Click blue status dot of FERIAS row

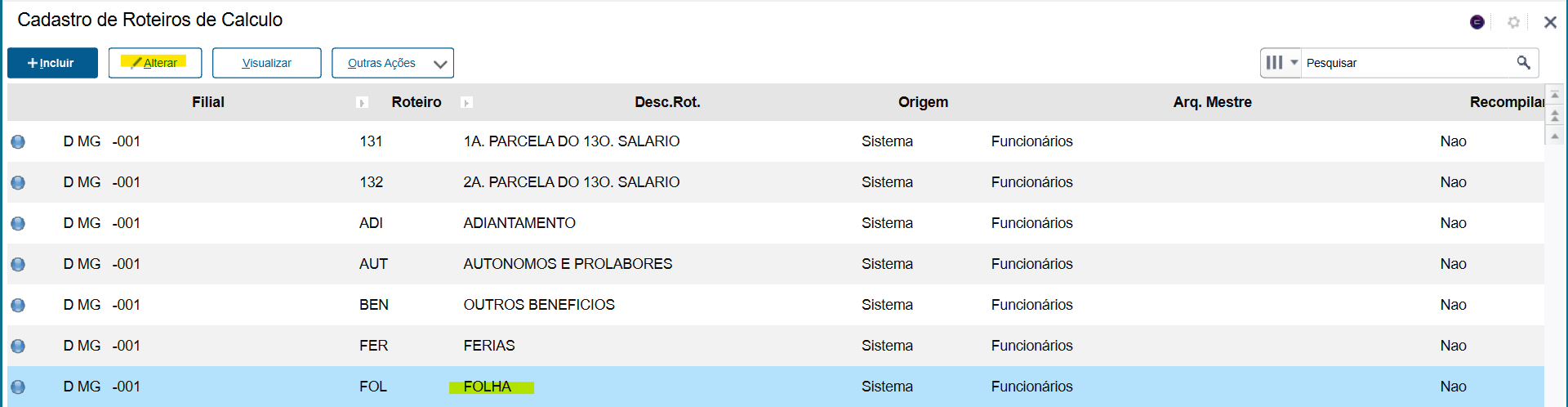18,347
